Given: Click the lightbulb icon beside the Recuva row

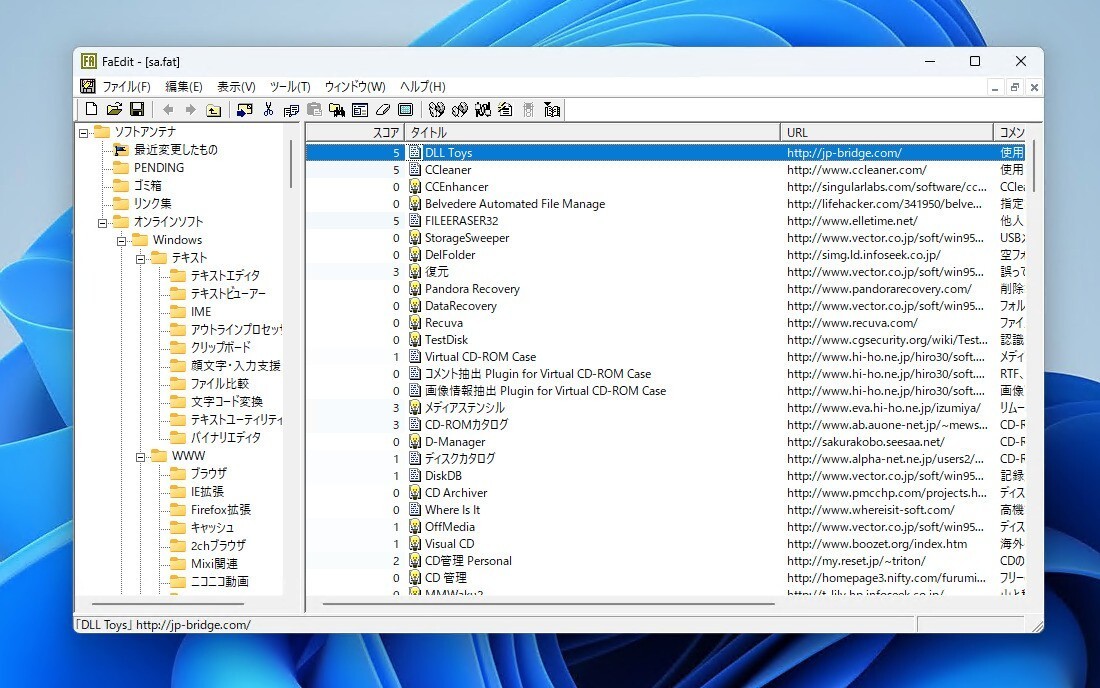Looking at the screenshot, I should coord(415,323).
